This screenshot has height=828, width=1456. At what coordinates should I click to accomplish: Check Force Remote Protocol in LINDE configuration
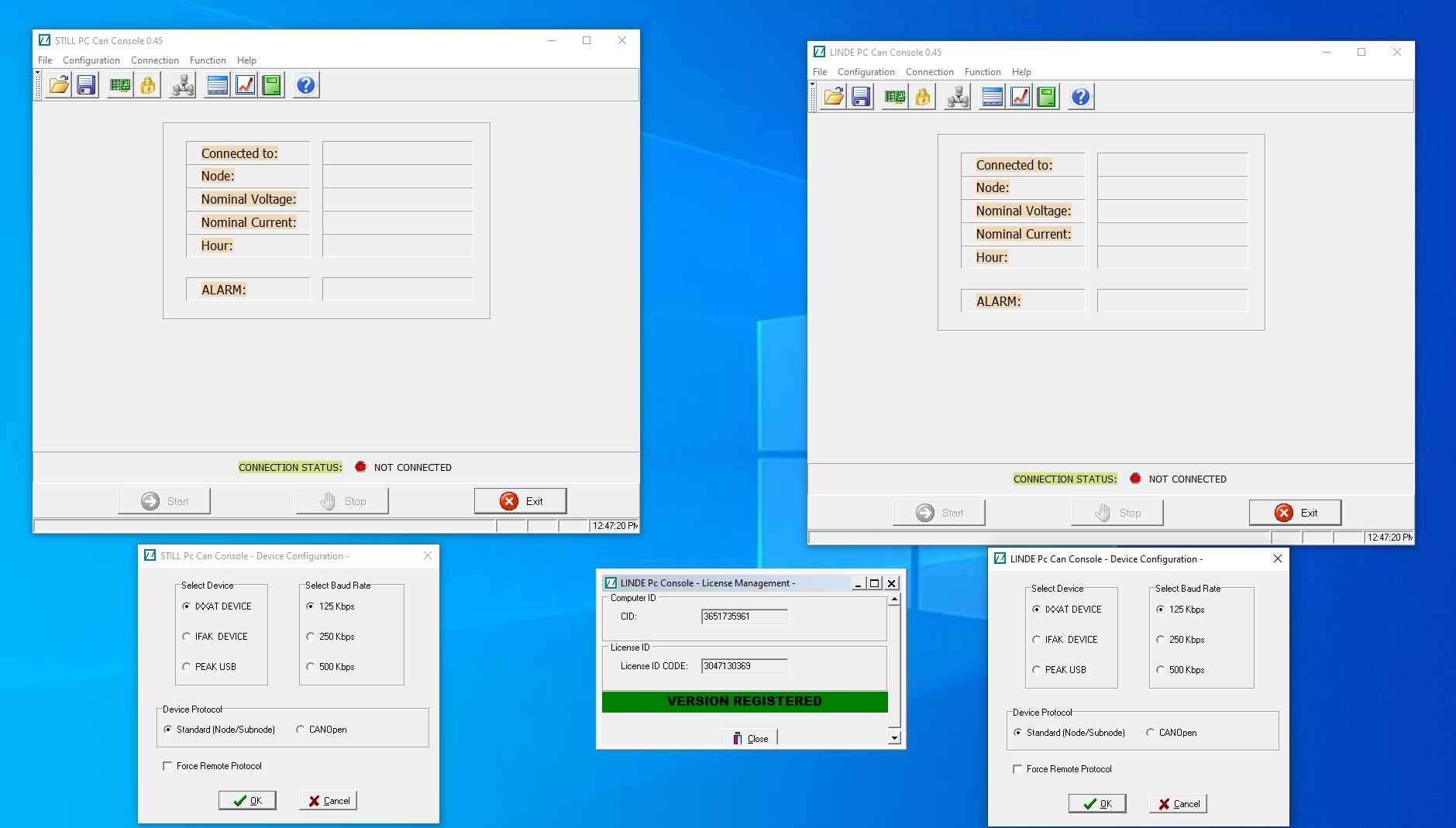click(1017, 769)
